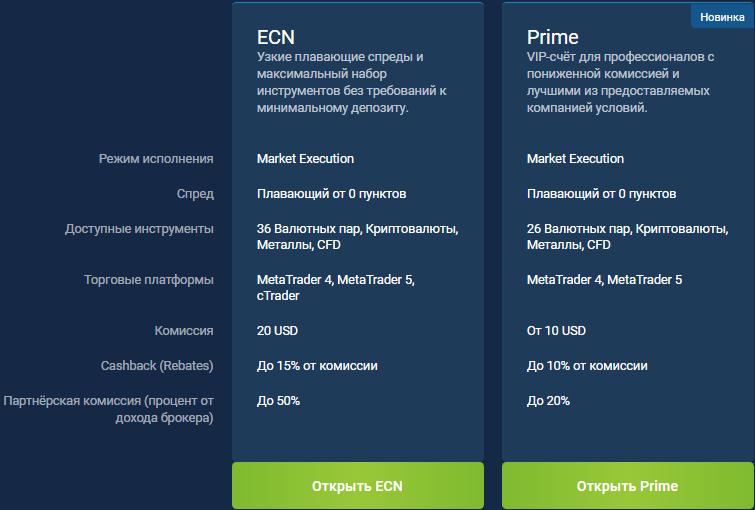
Task: Click the green "Открыть Prime" button
Action: pyautogui.click(x=627, y=486)
